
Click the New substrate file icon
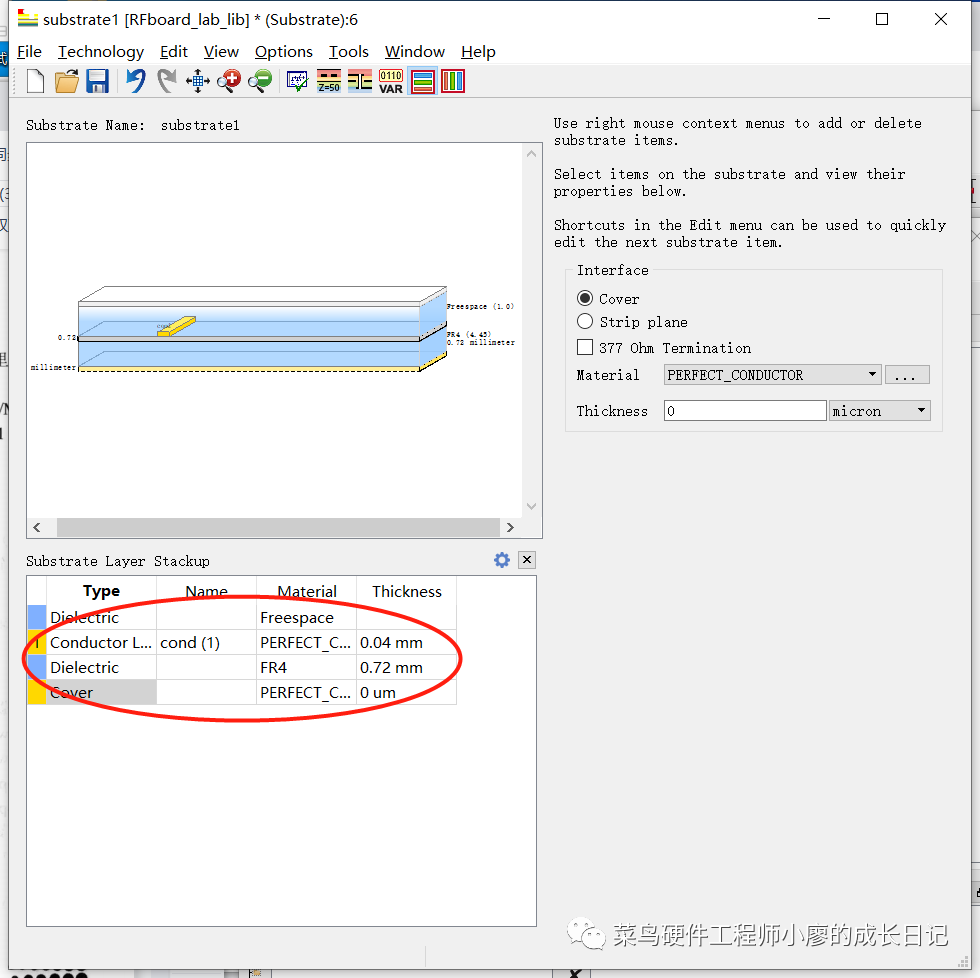(36, 81)
